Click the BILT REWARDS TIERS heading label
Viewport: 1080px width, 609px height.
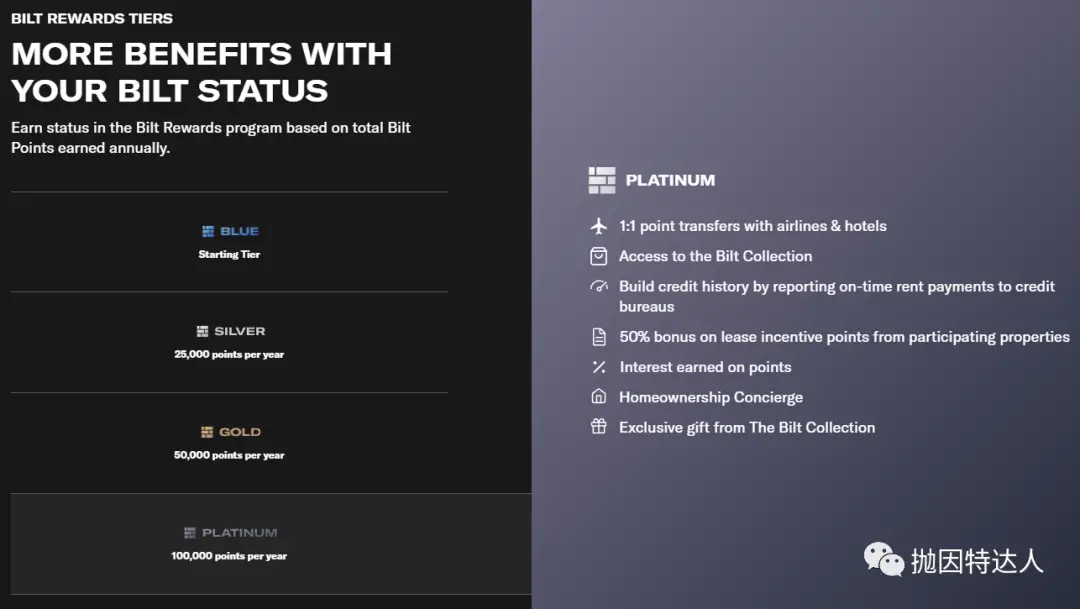[x=92, y=18]
